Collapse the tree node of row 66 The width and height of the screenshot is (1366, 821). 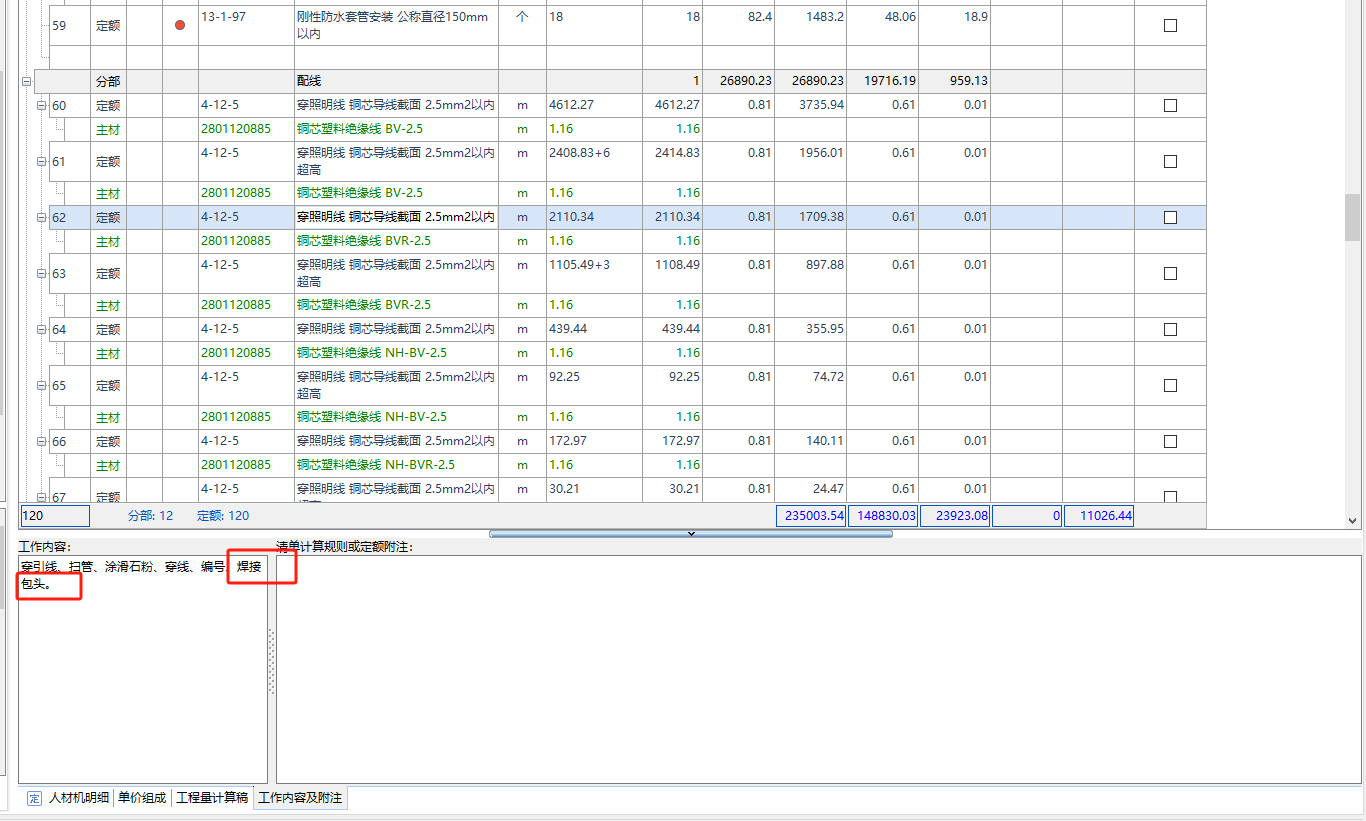coord(42,441)
